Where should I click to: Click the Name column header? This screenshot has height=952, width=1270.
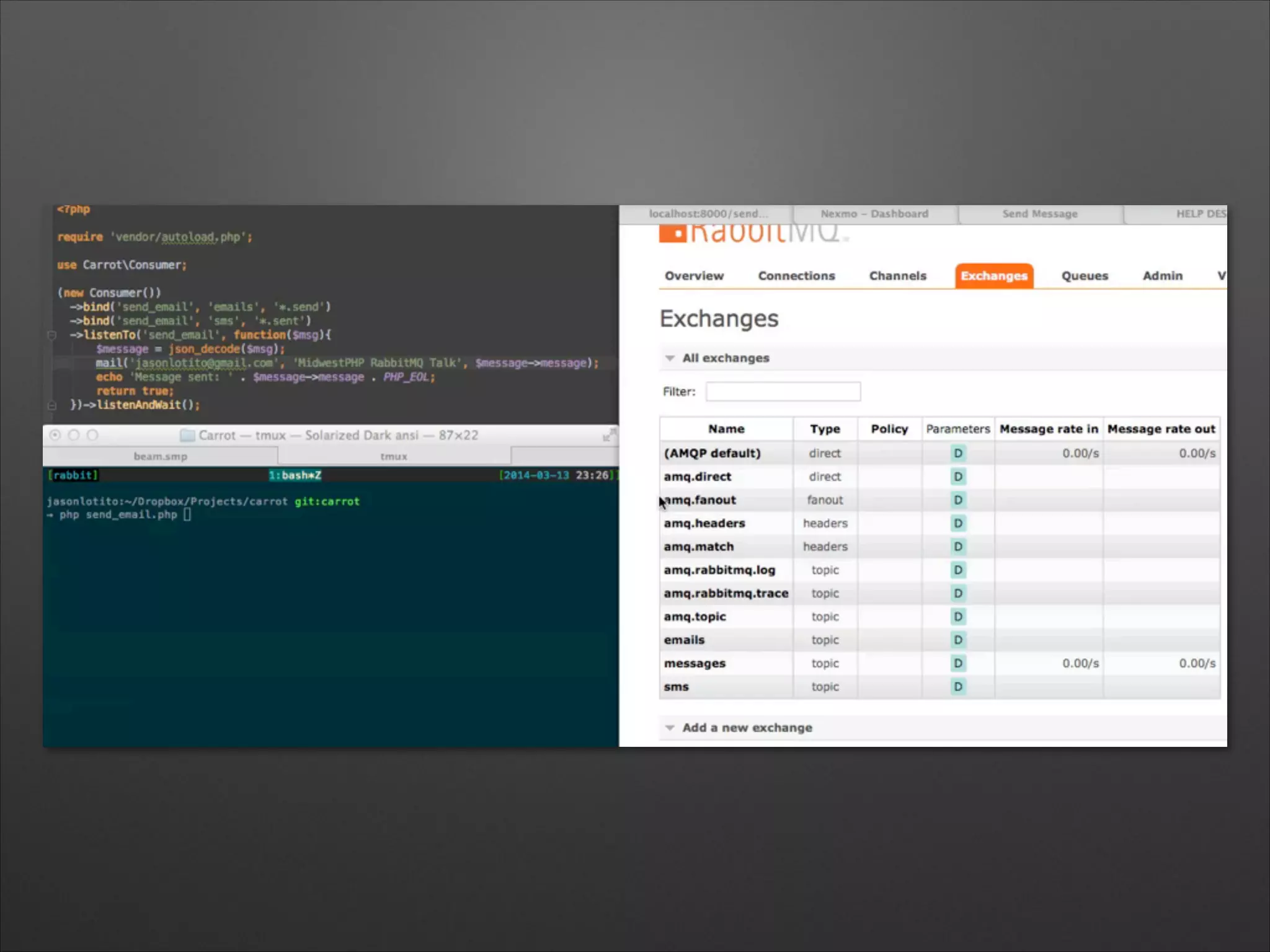(726, 429)
